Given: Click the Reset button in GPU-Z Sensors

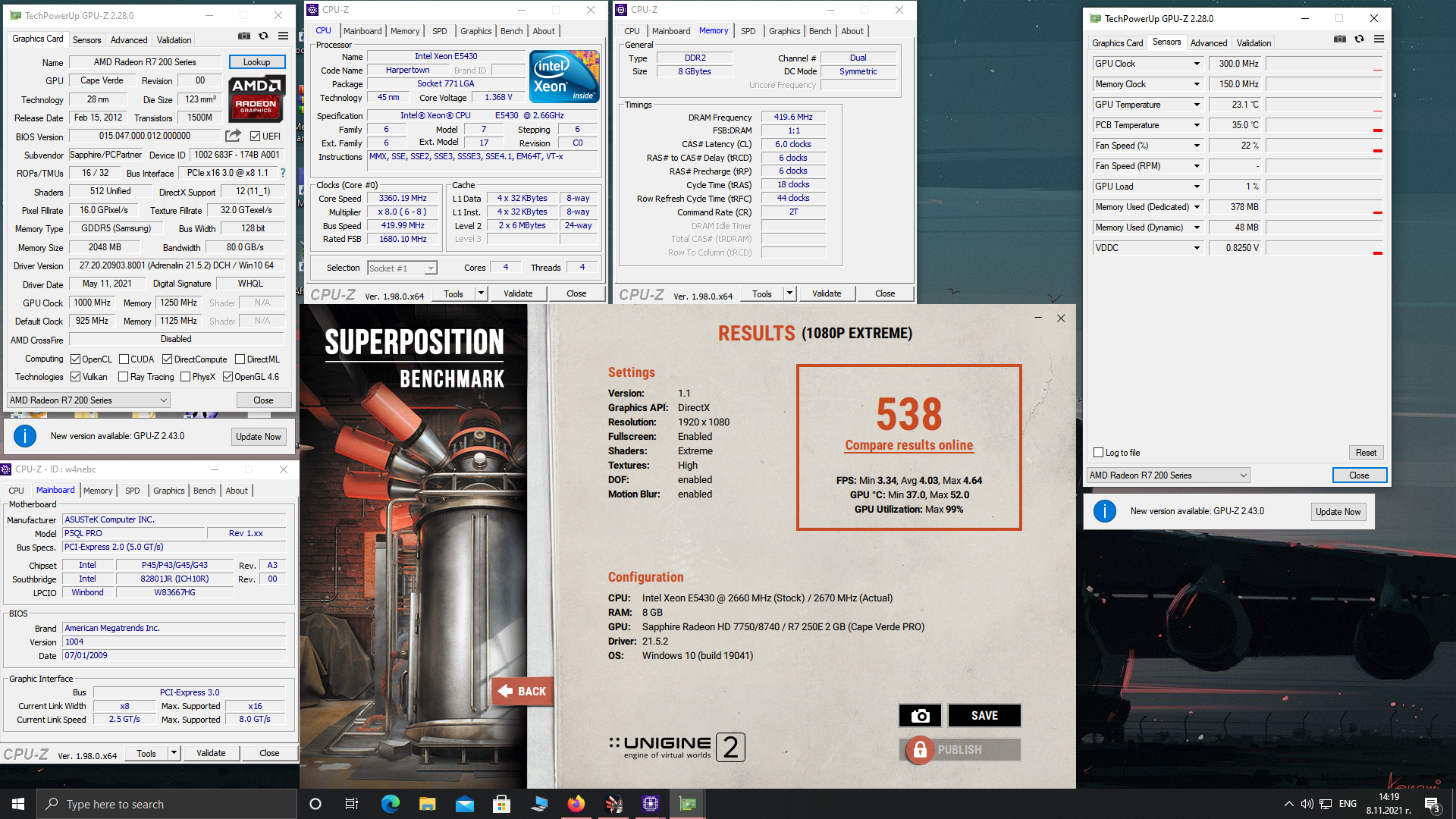Looking at the screenshot, I should (x=1366, y=453).
